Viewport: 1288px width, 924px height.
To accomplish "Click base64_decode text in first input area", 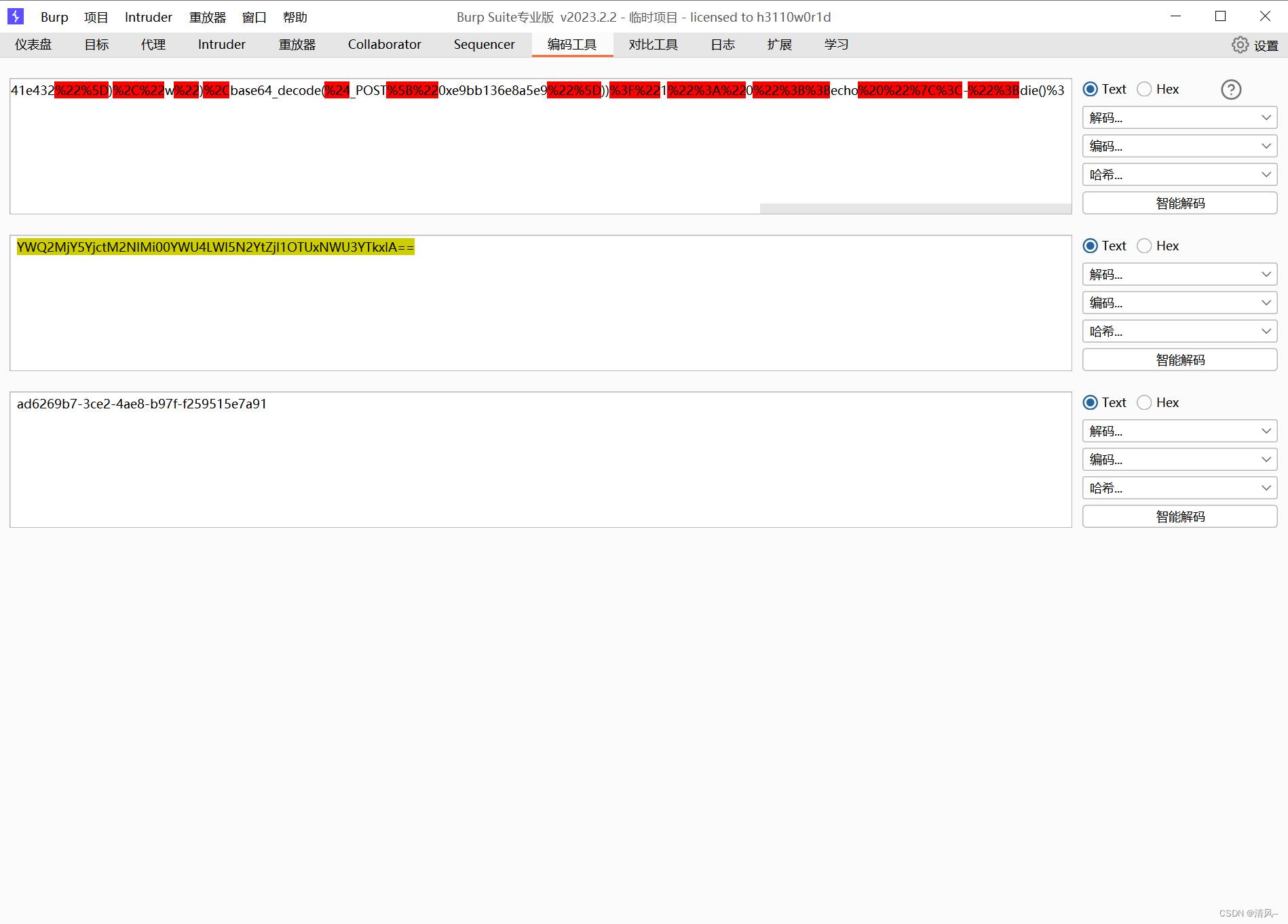I will [276, 90].
